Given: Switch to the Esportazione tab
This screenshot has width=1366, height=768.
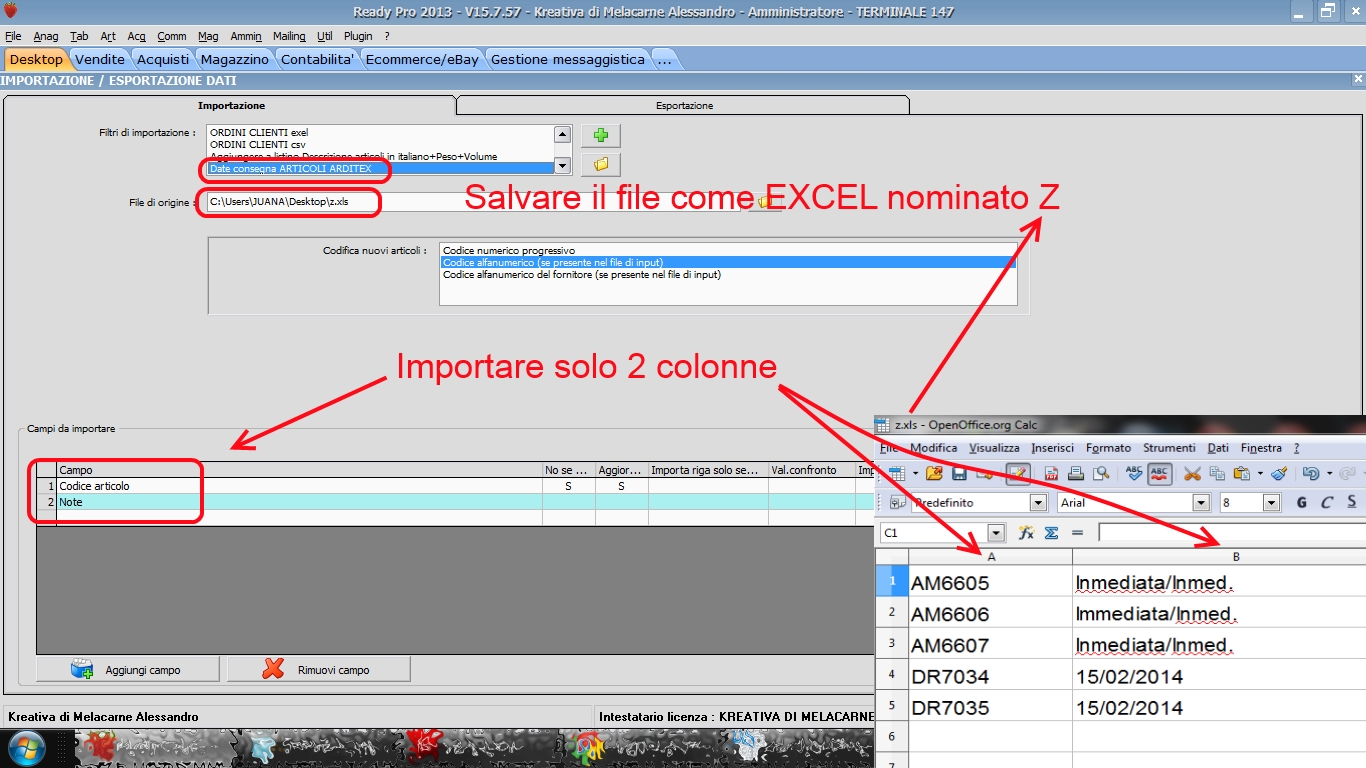Looking at the screenshot, I should click(x=684, y=105).
